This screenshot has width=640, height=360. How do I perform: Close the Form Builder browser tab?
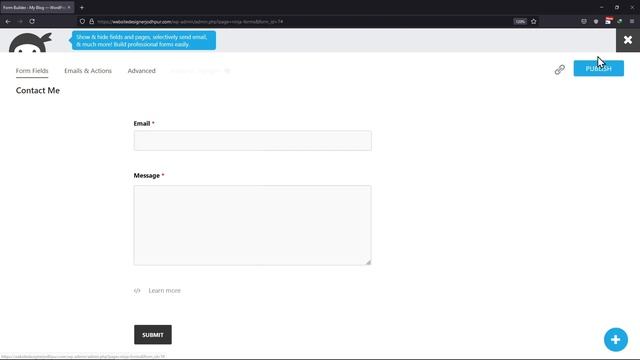click(69, 7)
